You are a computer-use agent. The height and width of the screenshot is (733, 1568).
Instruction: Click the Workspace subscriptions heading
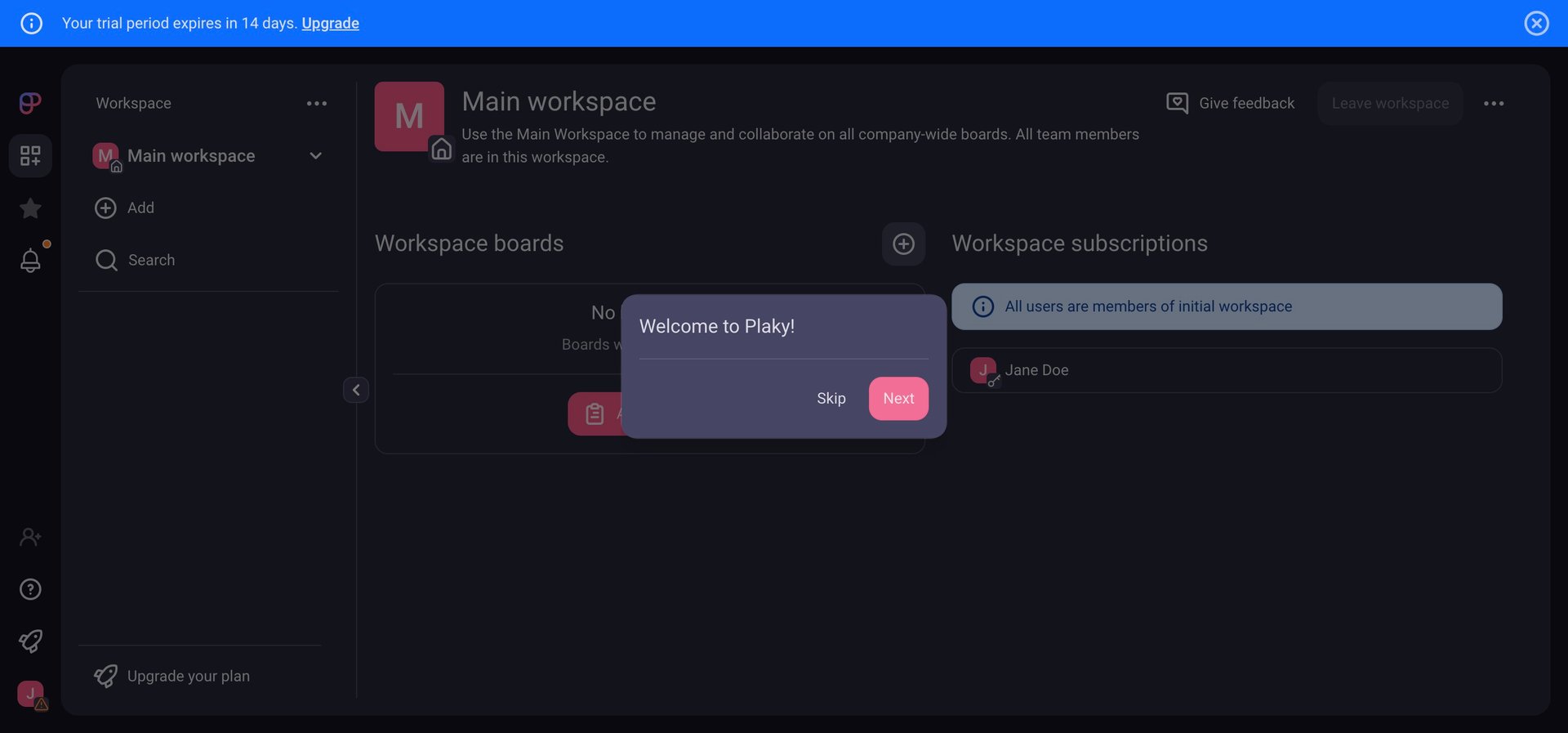[1080, 244]
